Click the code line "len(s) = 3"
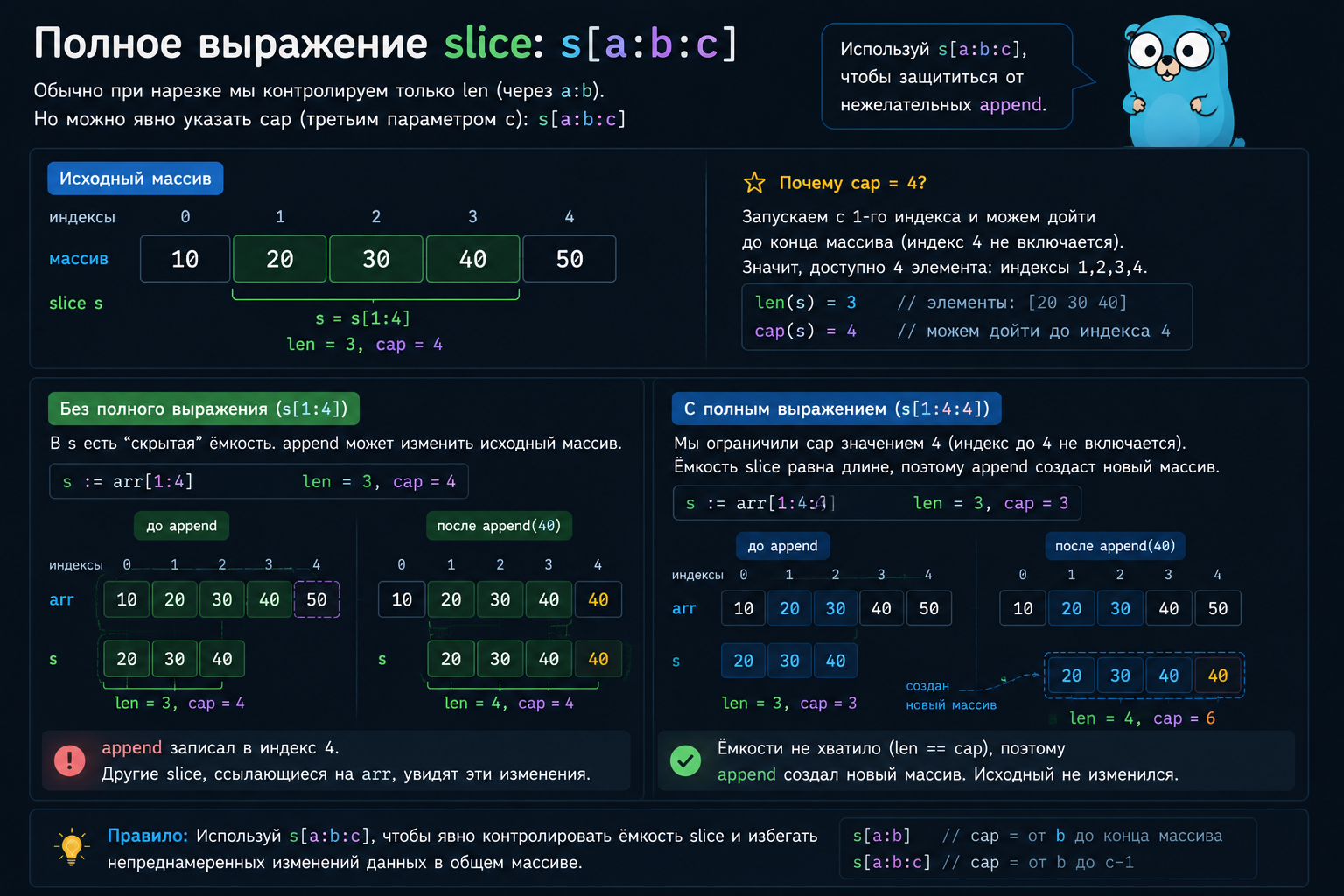 pos(806,303)
